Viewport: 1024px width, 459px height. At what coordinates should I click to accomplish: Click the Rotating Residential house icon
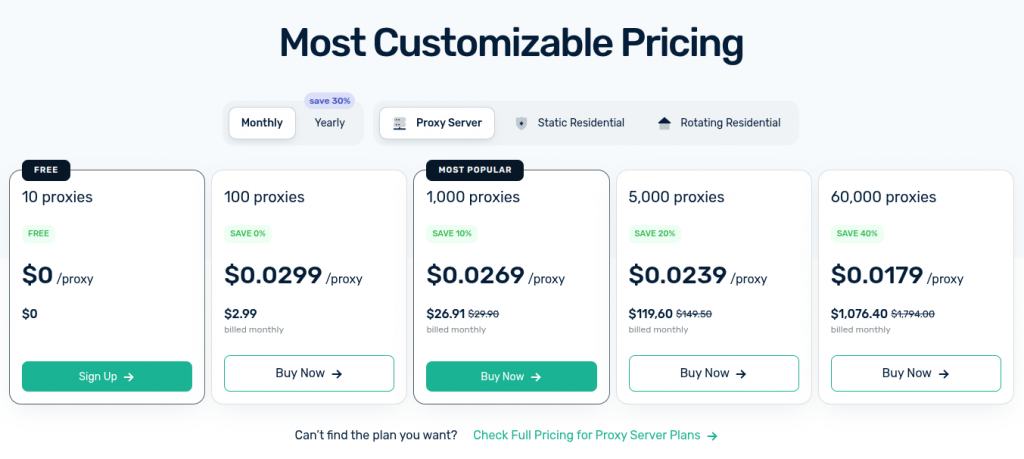[664, 123]
